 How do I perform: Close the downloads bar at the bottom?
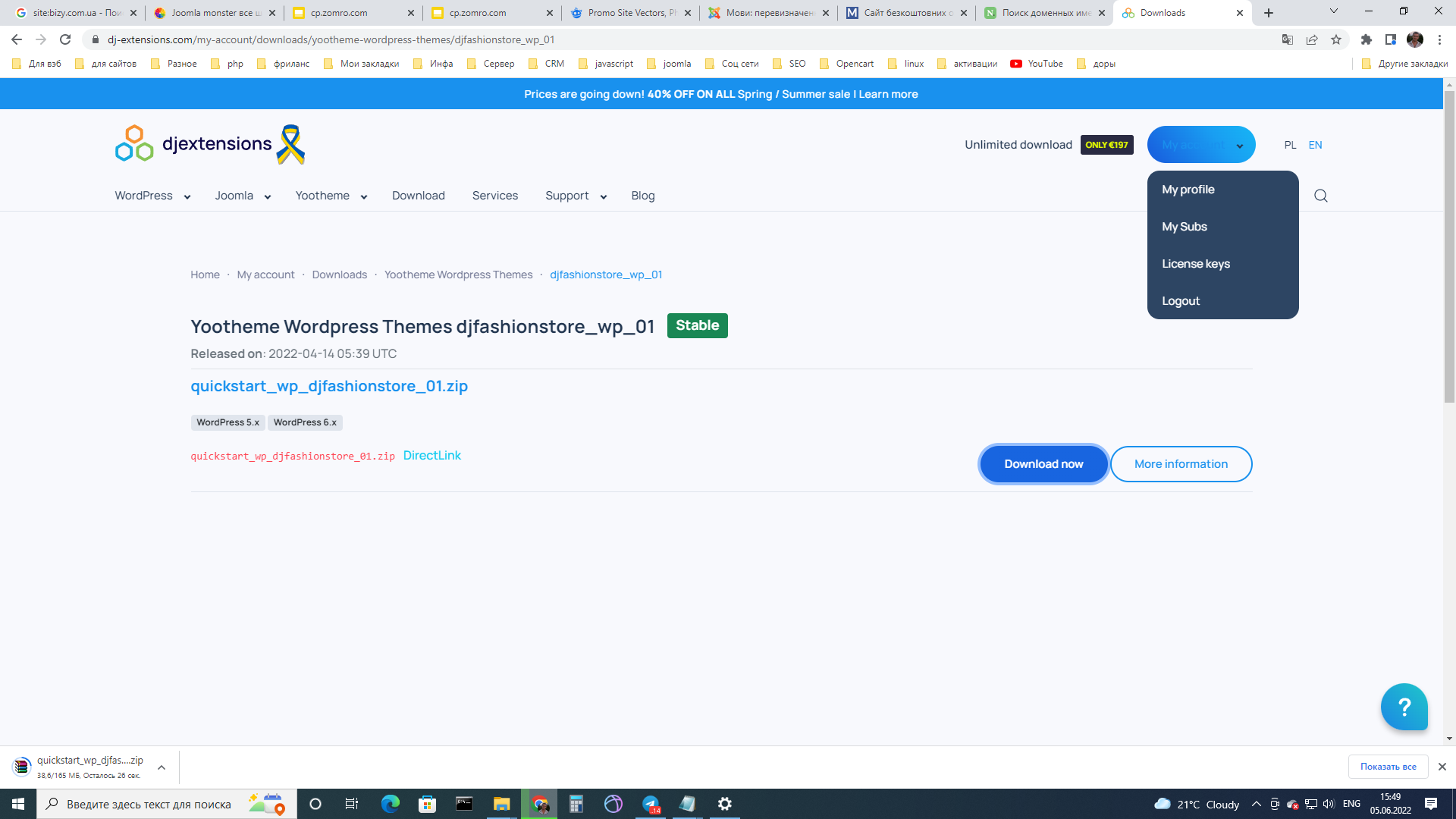click(1442, 767)
